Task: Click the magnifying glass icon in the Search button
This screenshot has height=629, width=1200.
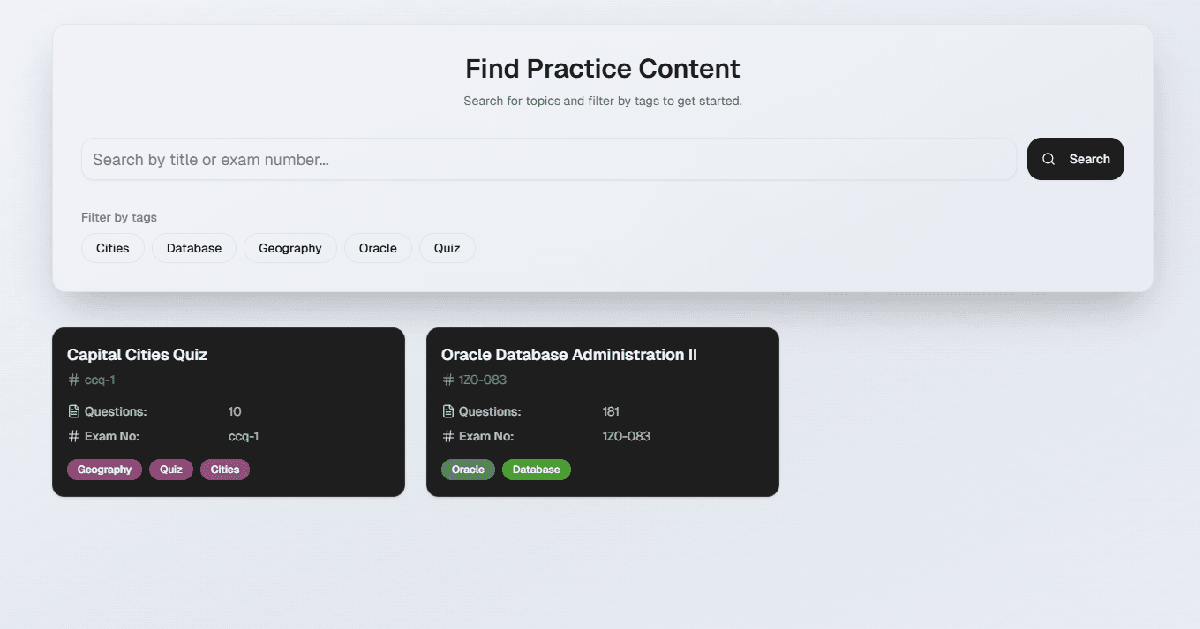Action: [1048, 158]
